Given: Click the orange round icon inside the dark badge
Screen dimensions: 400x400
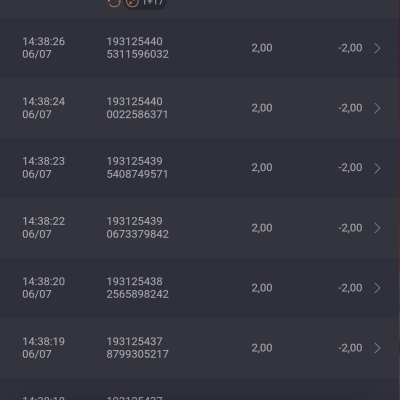Looking at the screenshot, I should coord(132,3).
